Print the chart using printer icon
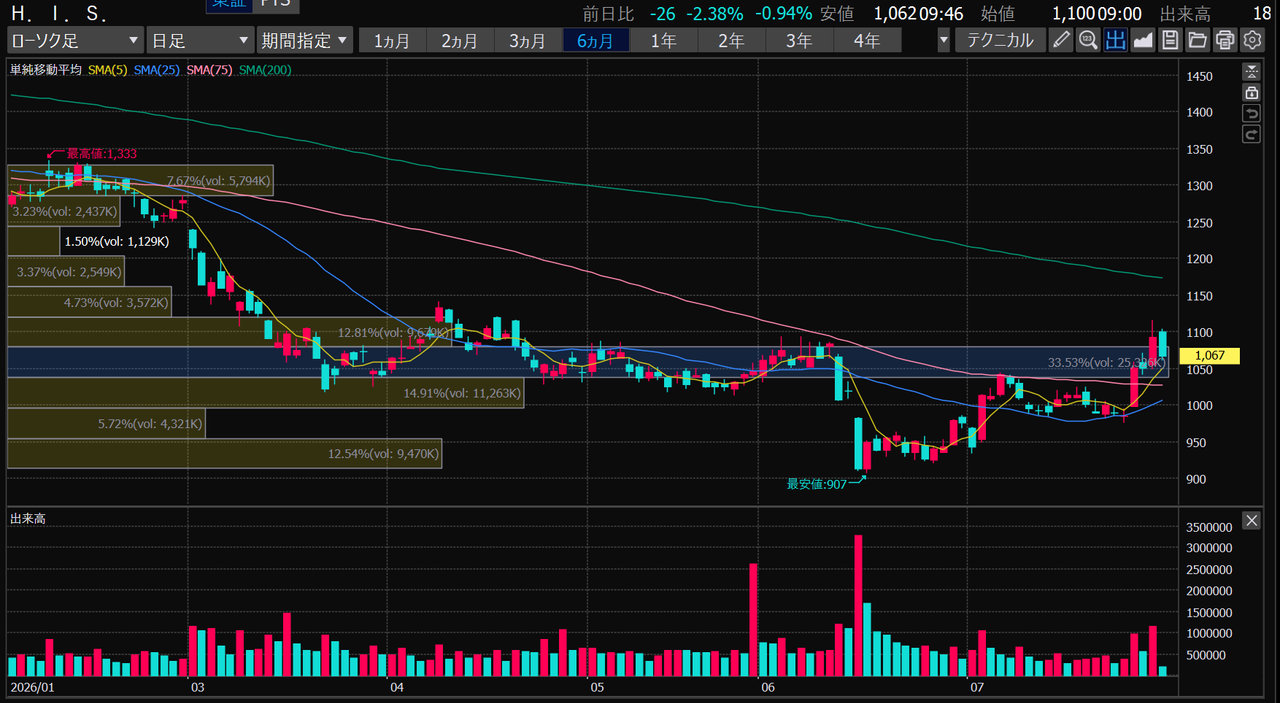The height and width of the screenshot is (703, 1280). (1224, 40)
